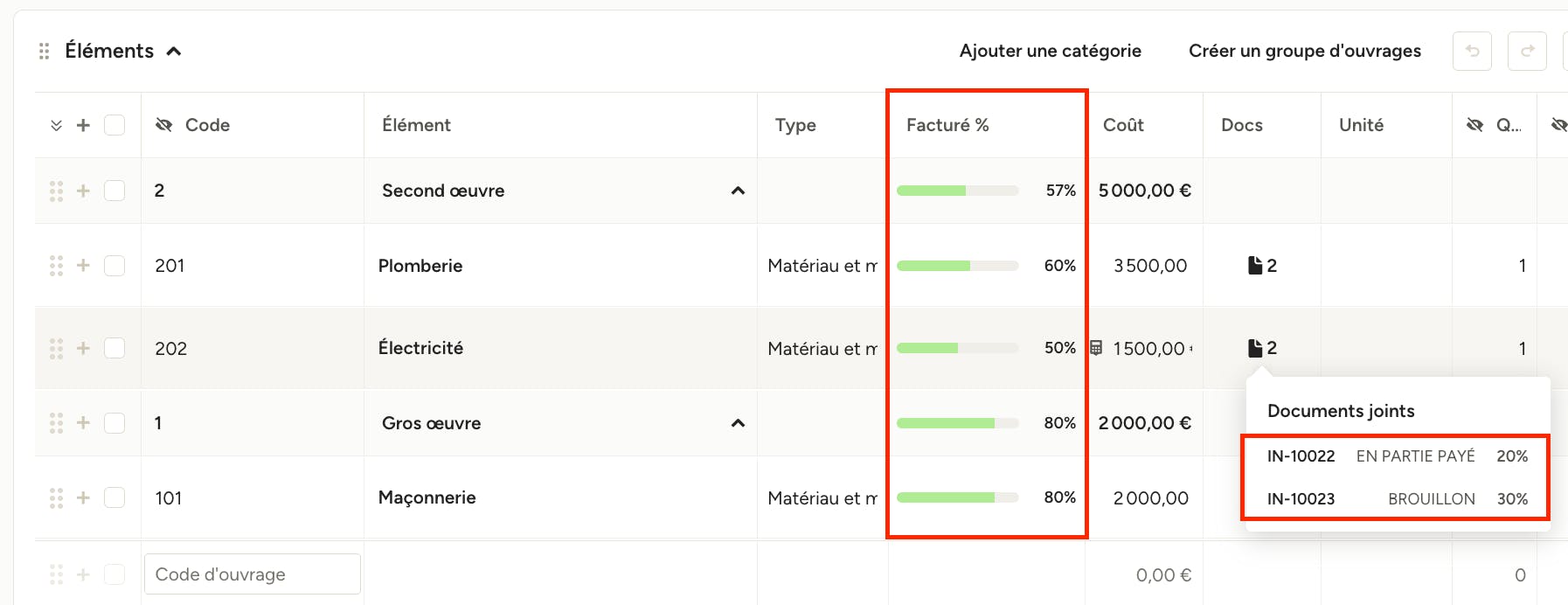Click the plus icon in the header row
The image size is (1568, 605).
click(x=83, y=125)
